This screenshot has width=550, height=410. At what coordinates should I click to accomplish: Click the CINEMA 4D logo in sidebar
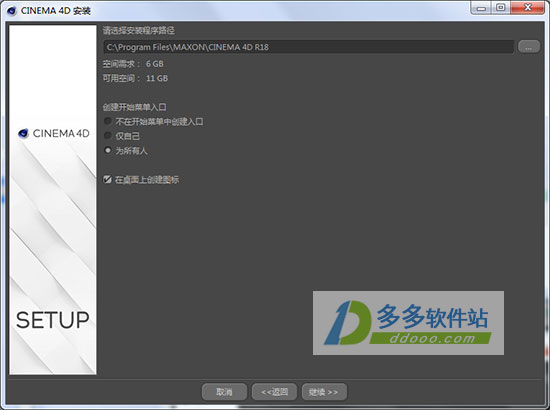point(54,133)
